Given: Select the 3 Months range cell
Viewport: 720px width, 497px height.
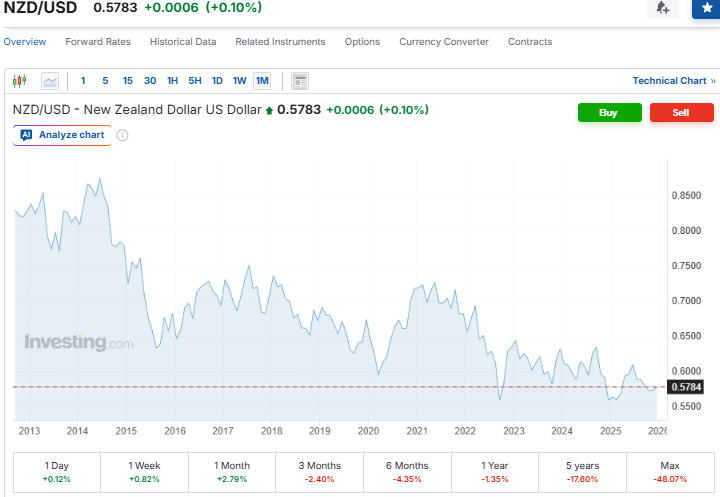Looking at the screenshot, I should (x=320, y=472).
